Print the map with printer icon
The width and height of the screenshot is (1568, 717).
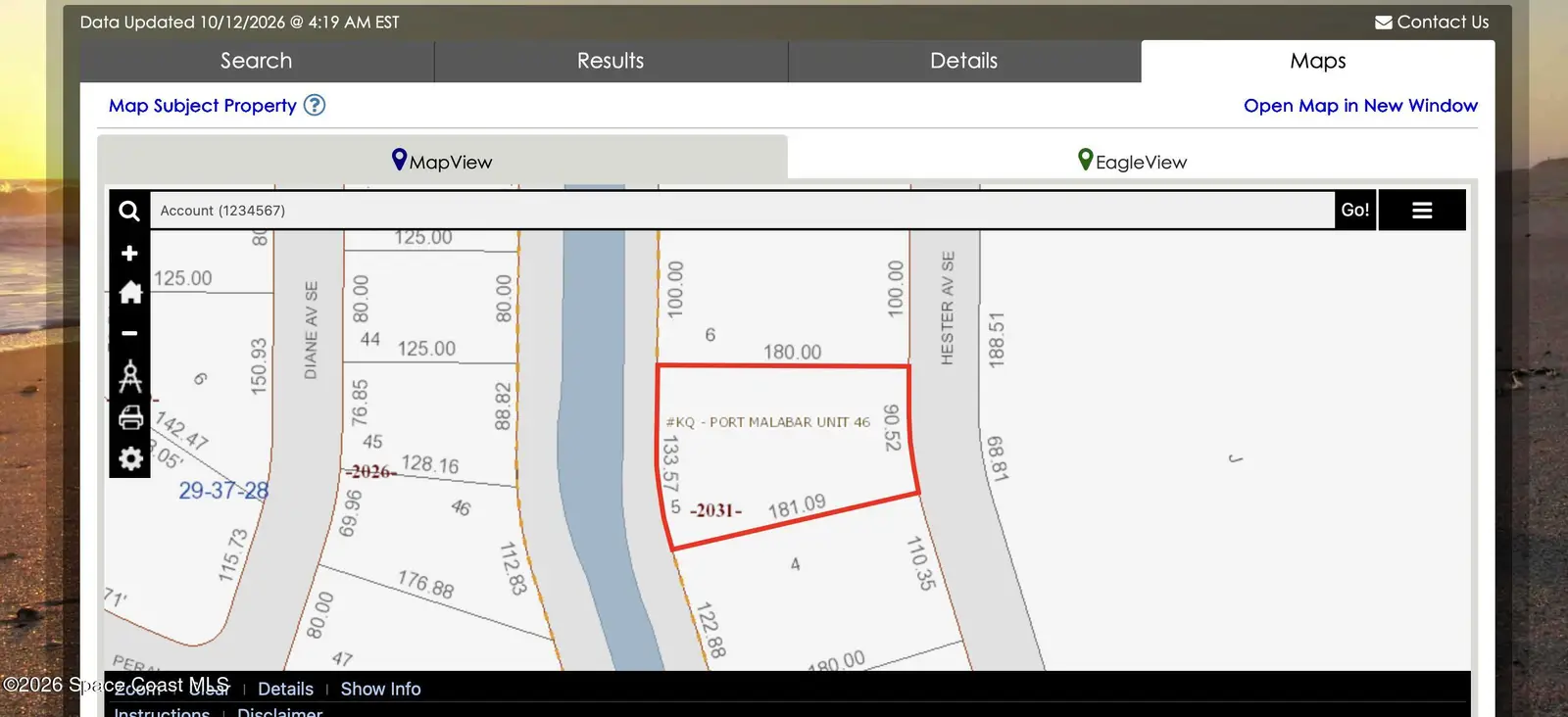click(x=130, y=418)
